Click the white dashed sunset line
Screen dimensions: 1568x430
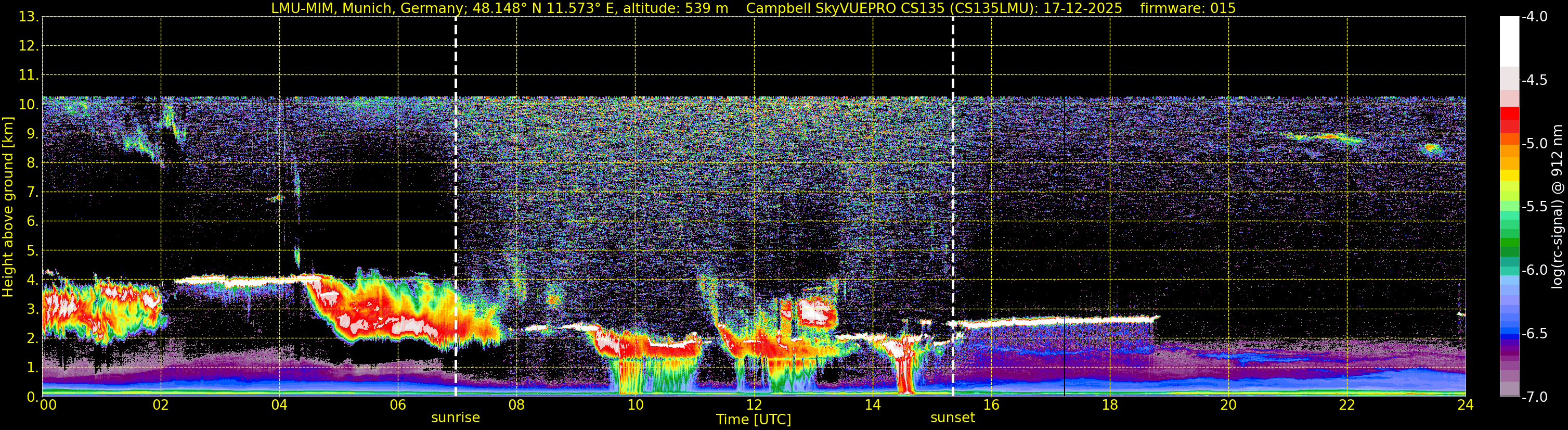point(953,207)
